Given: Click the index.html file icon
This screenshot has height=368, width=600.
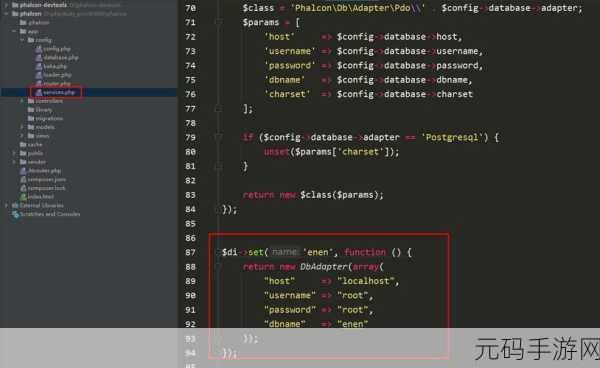Looking at the screenshot, I should click(23, 197).
